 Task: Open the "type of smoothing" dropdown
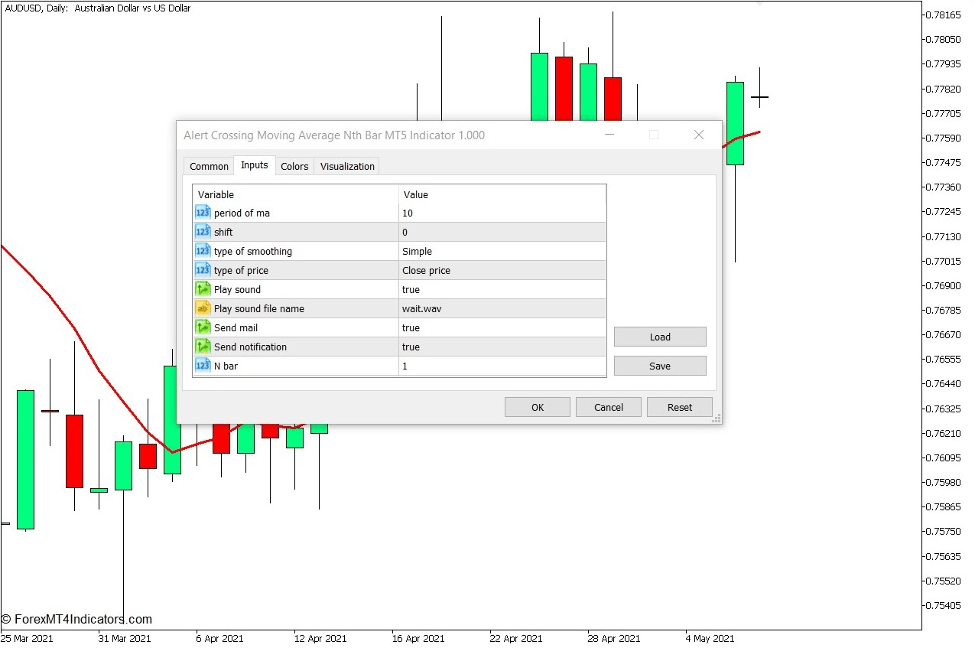click(x=500, y=250)
